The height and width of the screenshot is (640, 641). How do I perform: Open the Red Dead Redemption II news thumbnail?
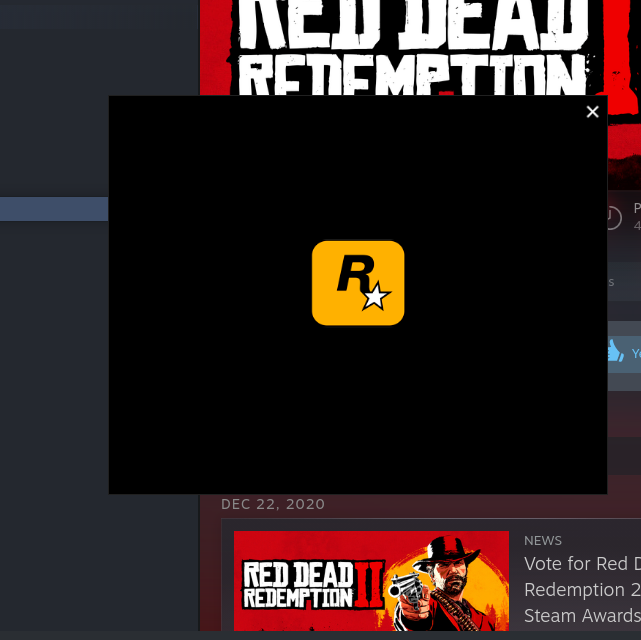pos(371,580)
